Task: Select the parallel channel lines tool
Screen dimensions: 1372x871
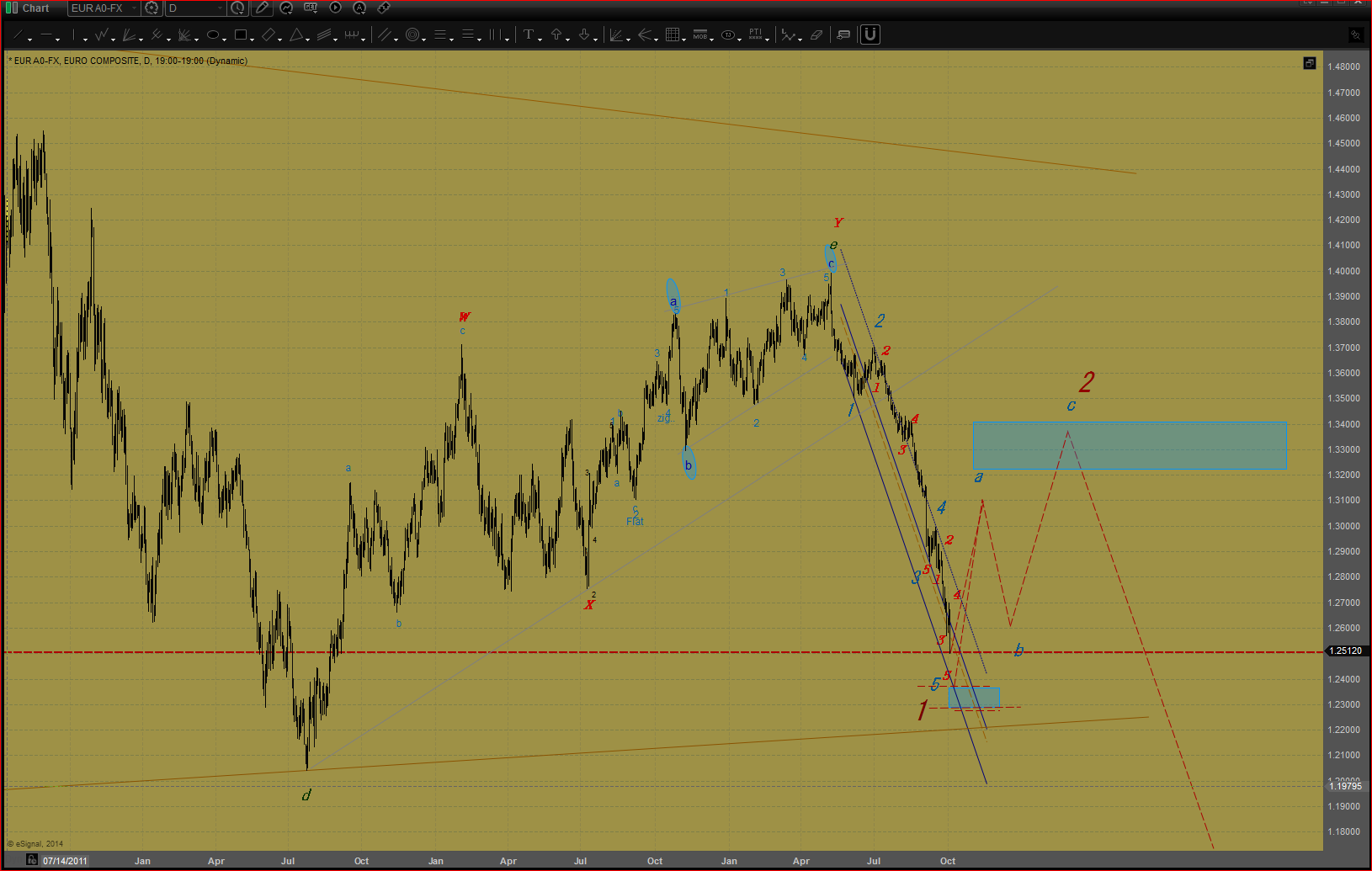Action: [385, 35]
